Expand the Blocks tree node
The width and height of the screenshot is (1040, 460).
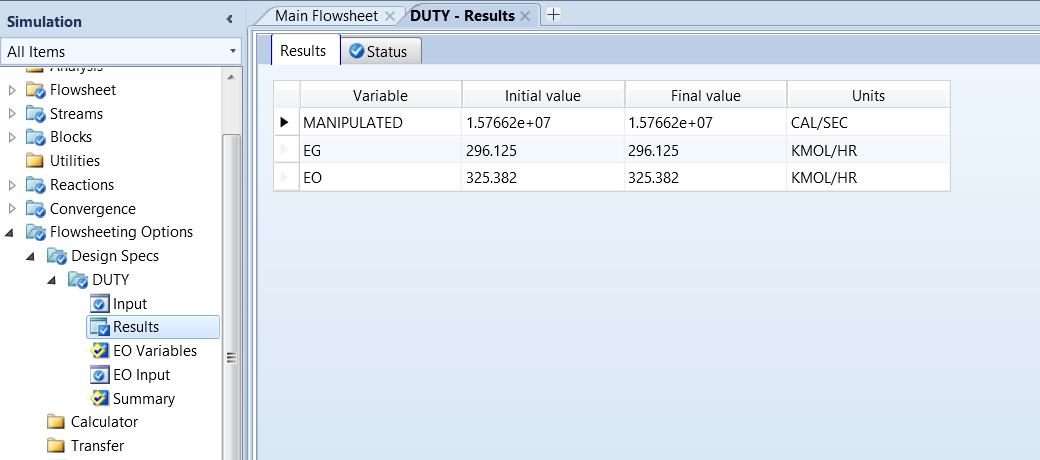[x=12, y=137]
